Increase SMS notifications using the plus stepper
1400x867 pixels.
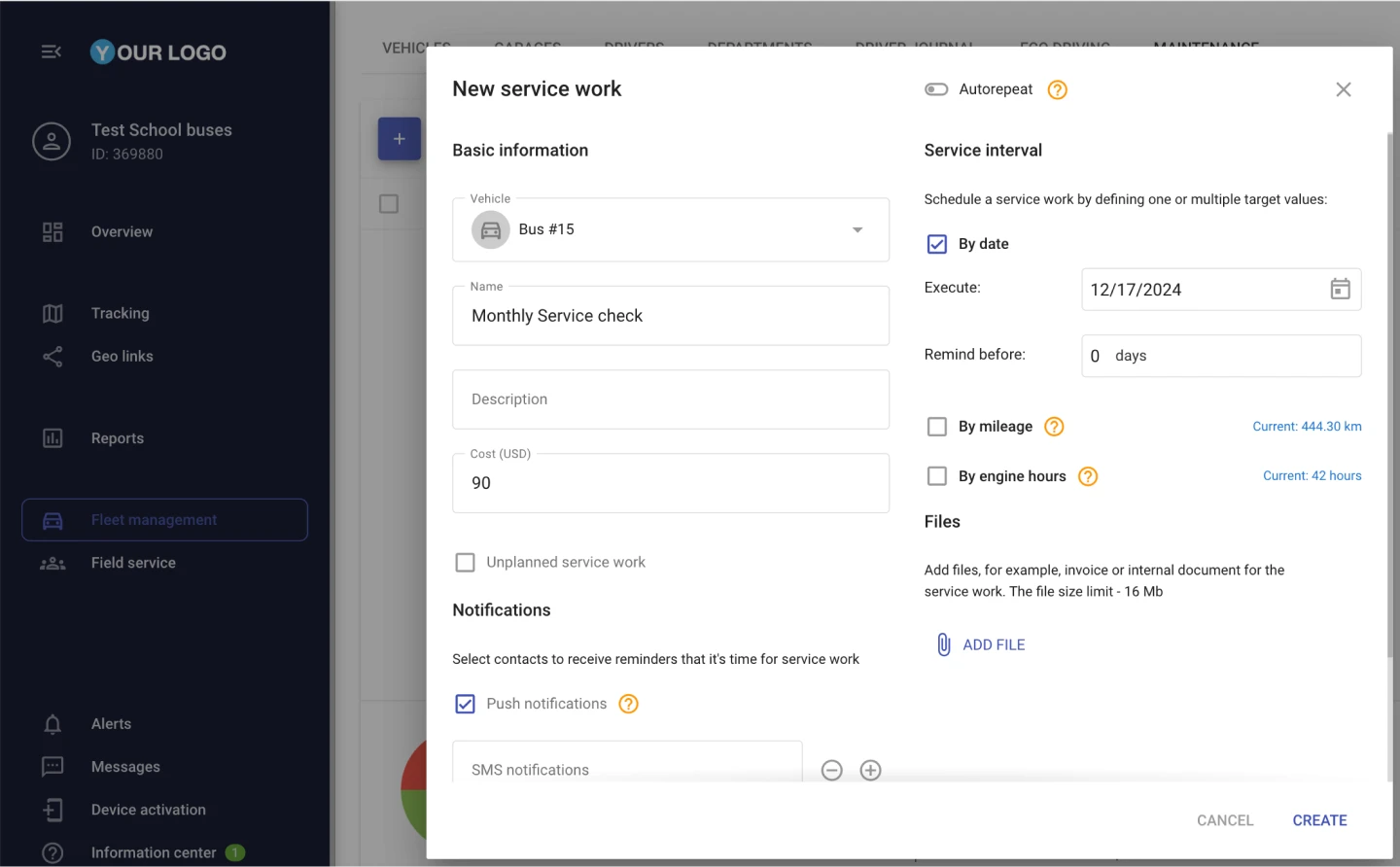coord(870,770)
